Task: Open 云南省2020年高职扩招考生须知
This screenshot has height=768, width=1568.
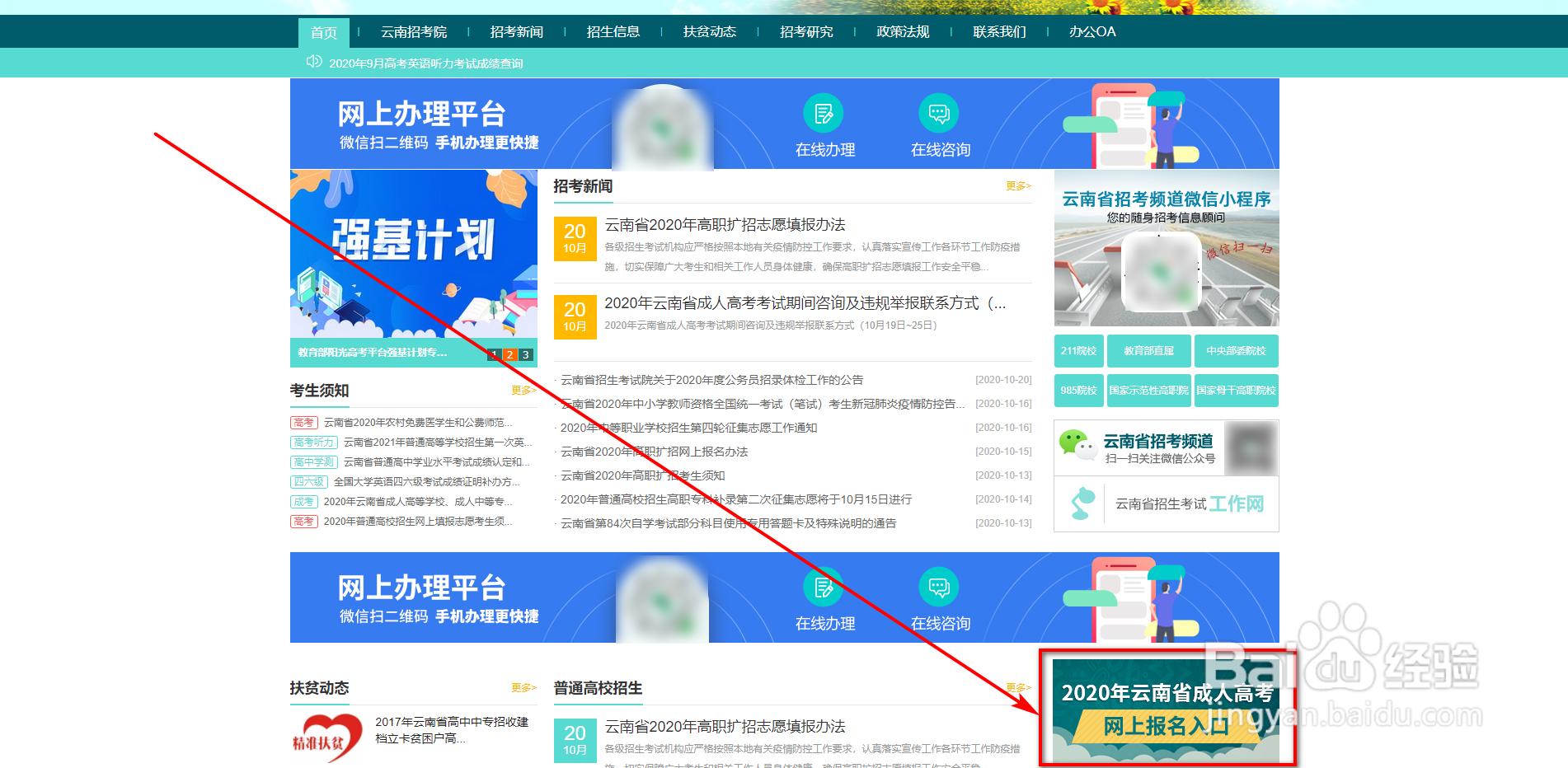Action: click(x=643, y=475)
